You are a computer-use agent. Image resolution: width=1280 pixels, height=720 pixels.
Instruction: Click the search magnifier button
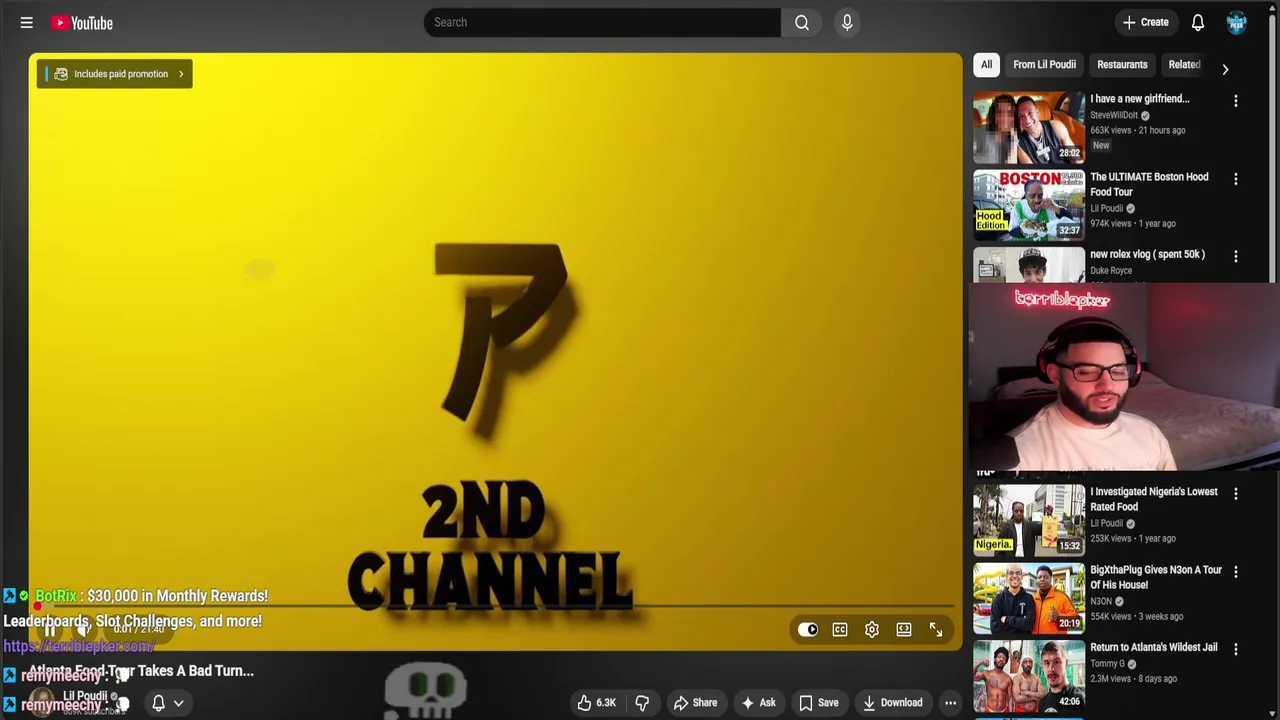(802, 22)
